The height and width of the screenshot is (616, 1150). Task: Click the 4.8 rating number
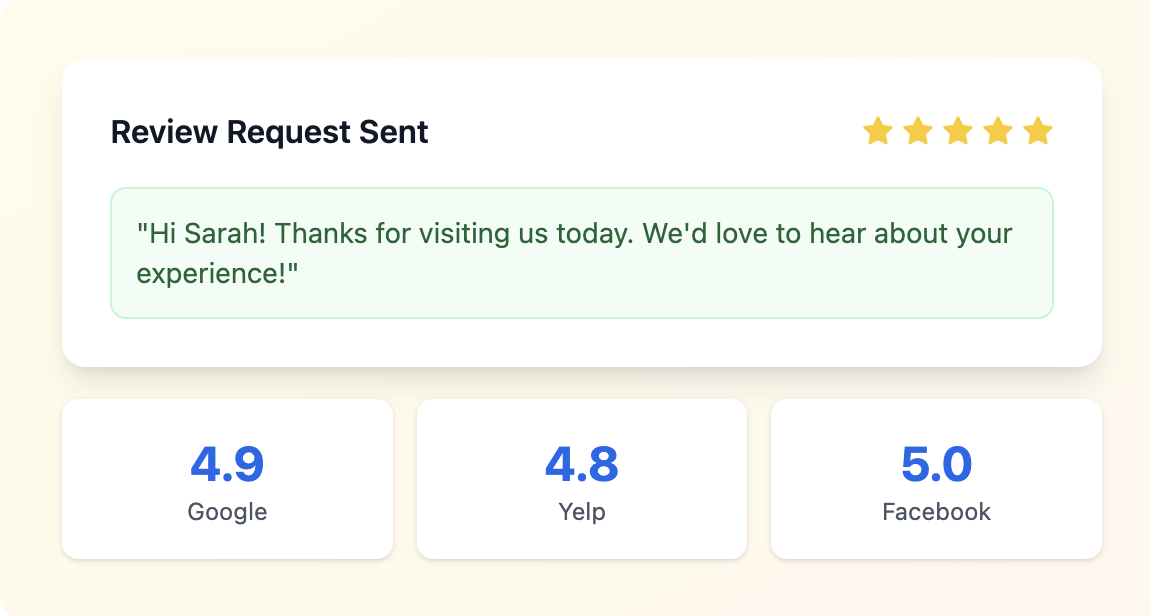tap(582, 464)
